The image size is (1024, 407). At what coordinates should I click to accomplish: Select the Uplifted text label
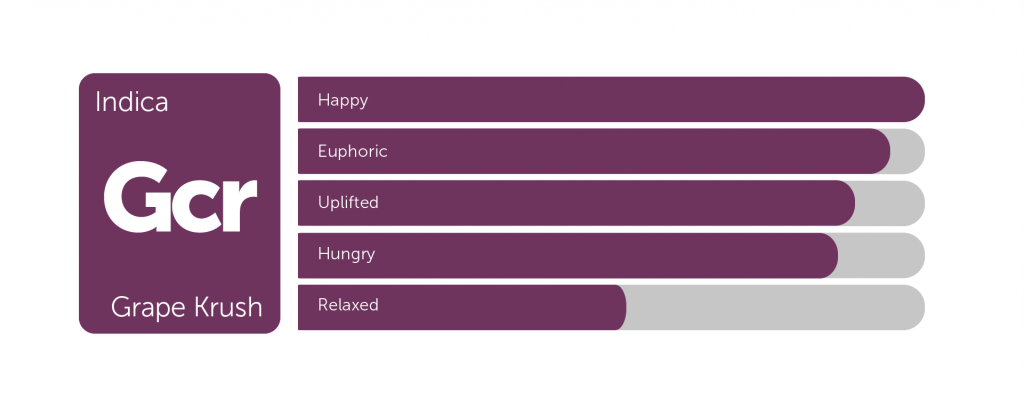(x=348, y=203)
